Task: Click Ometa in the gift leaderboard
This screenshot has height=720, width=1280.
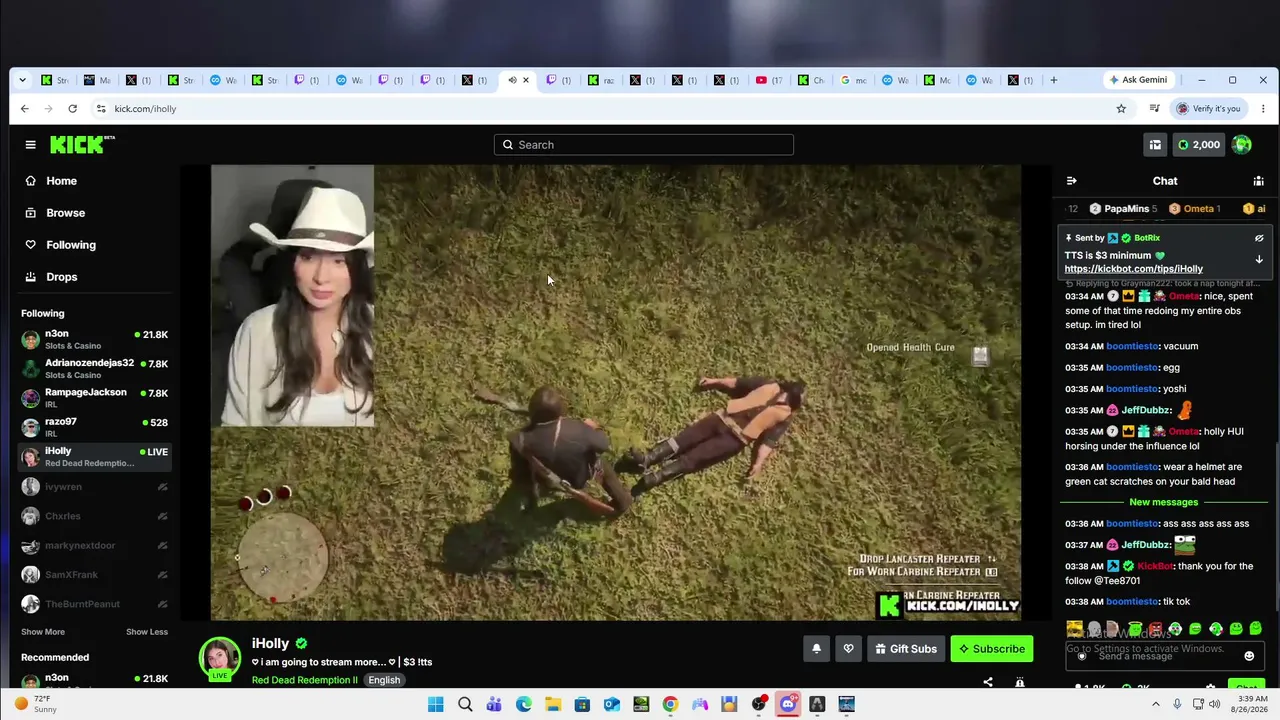Action: point(1194,209)
